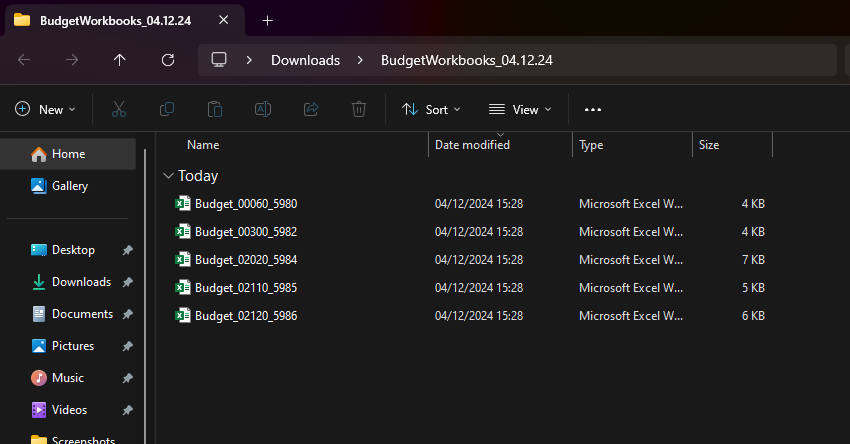
Task: Click the Share icon in toolbar
Action: [311, 109]
